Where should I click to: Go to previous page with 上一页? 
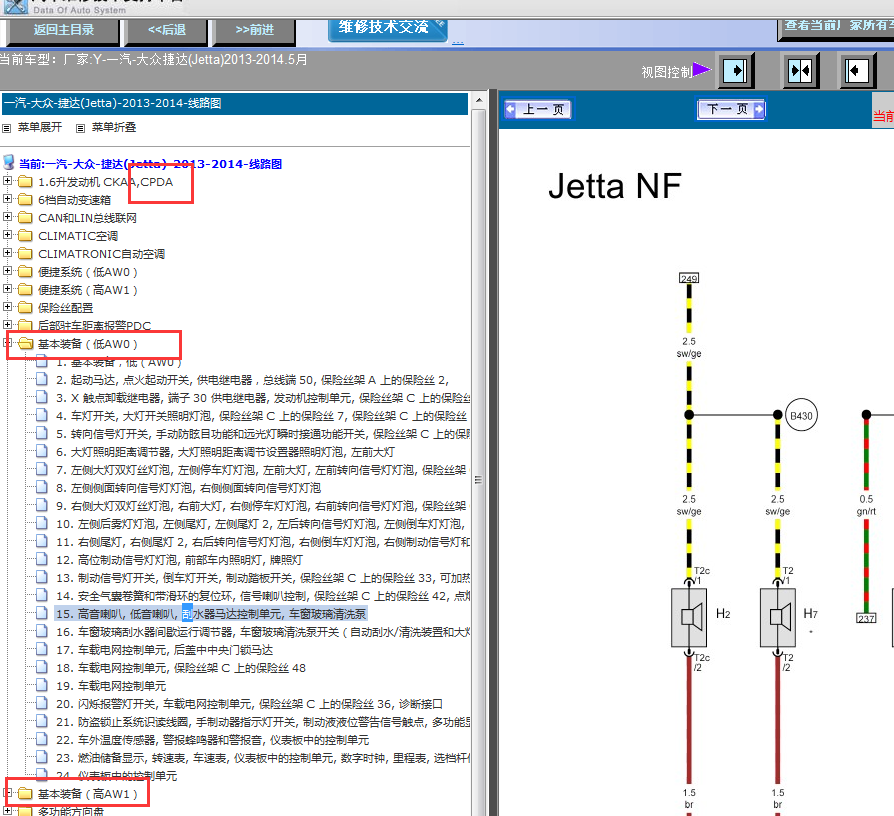pos(538,109)
